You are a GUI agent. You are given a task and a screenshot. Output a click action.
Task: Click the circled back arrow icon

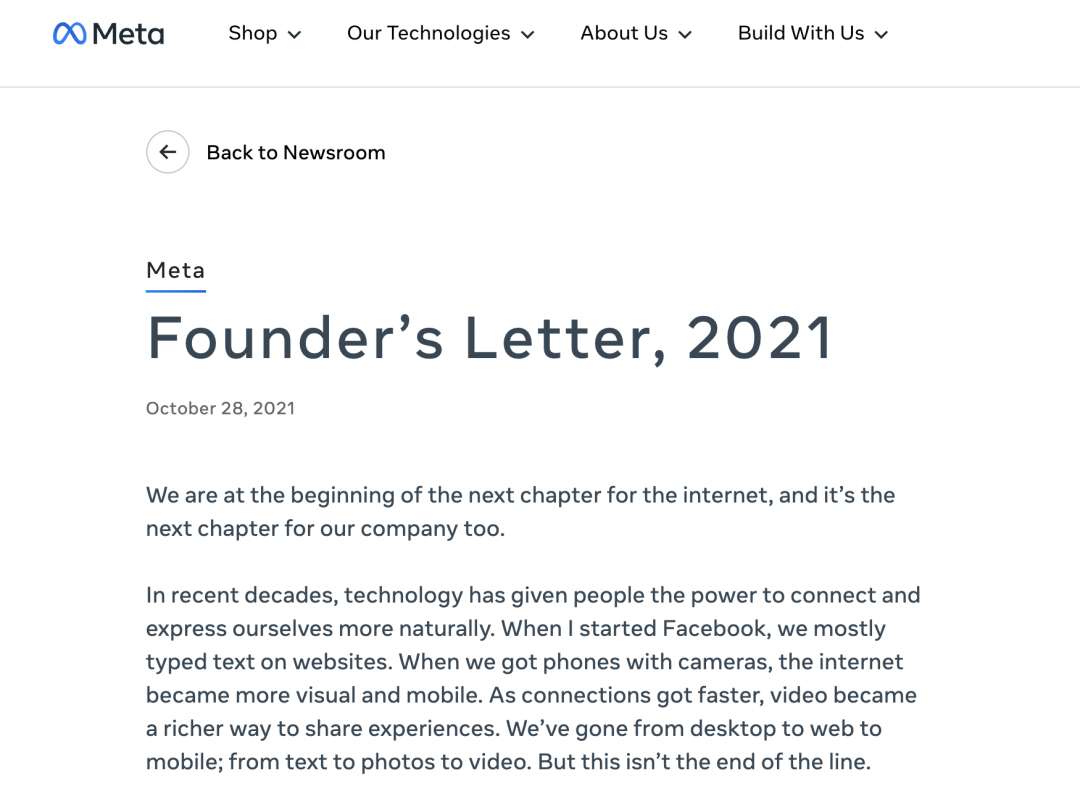point(167,152)
